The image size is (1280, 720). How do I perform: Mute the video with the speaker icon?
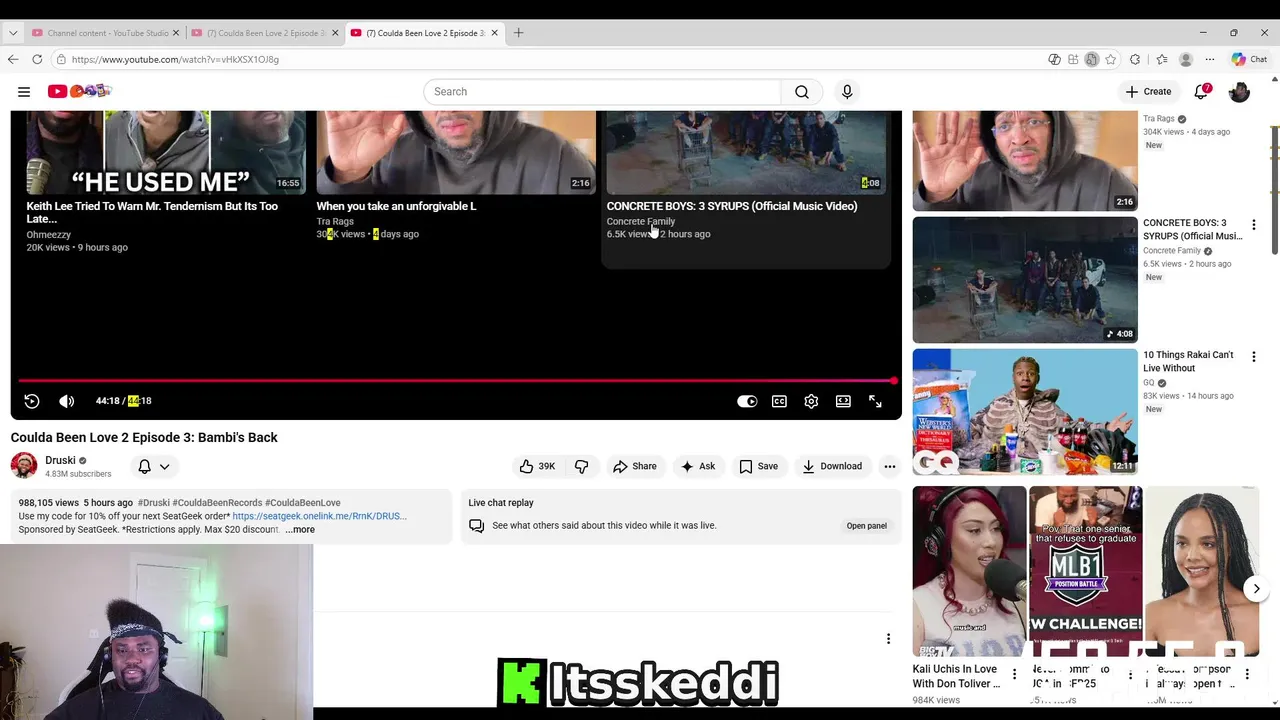coord(67,401)
